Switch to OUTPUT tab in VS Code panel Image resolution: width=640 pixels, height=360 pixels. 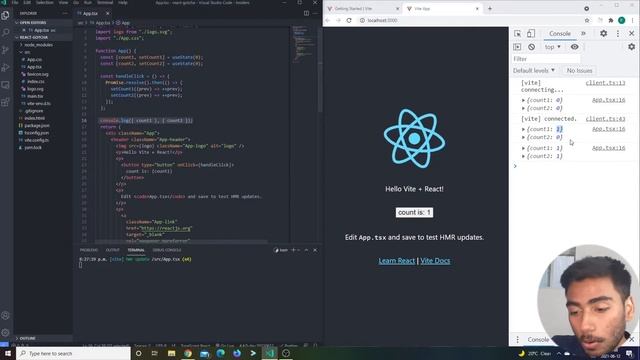click(113, 250)
